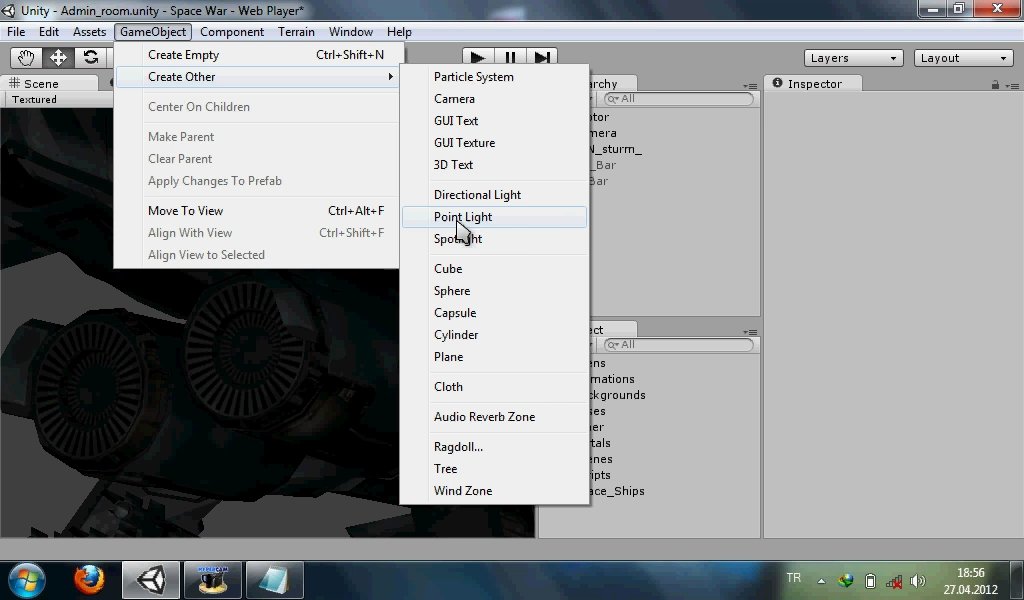
Task: Create a Cube primitive
Action: click(x=494, y=269)
